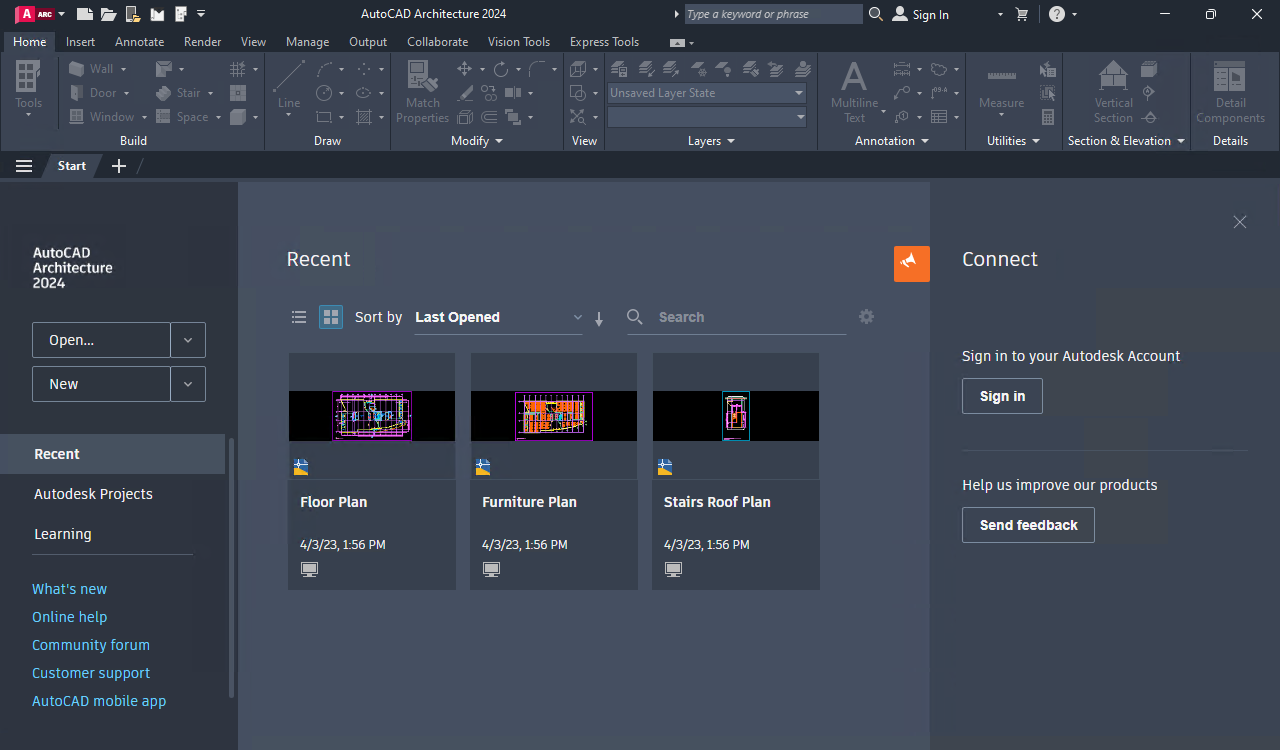Screen dimensions: 1280x750
Task: Open the Online help link
Action: 69,617
